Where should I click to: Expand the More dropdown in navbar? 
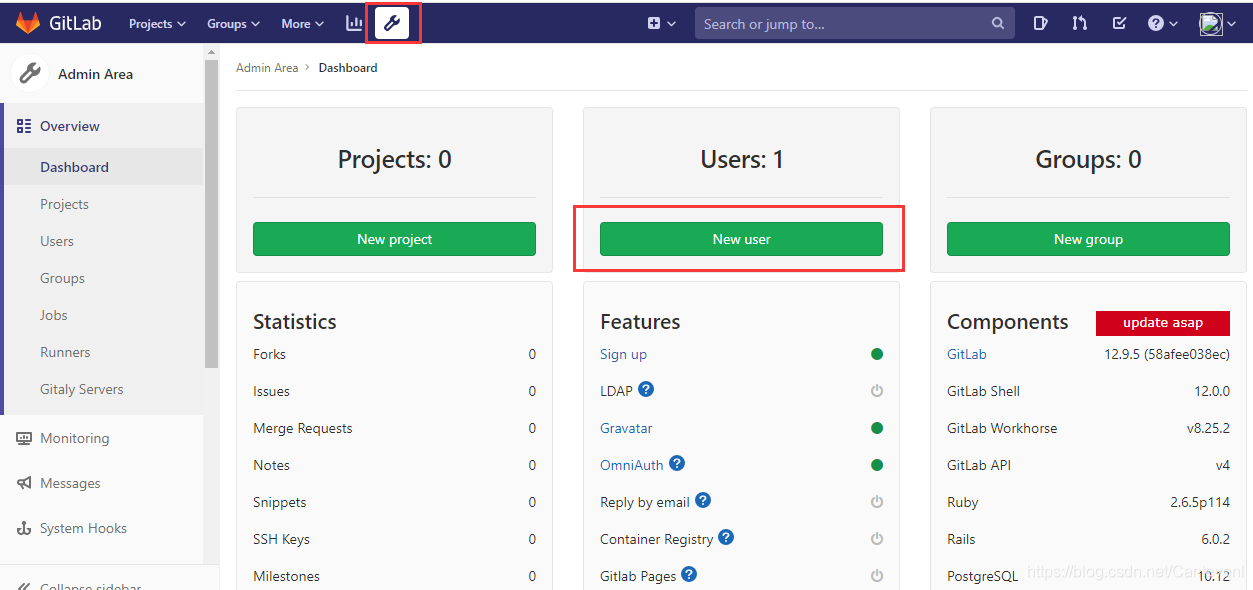point(302,23)
